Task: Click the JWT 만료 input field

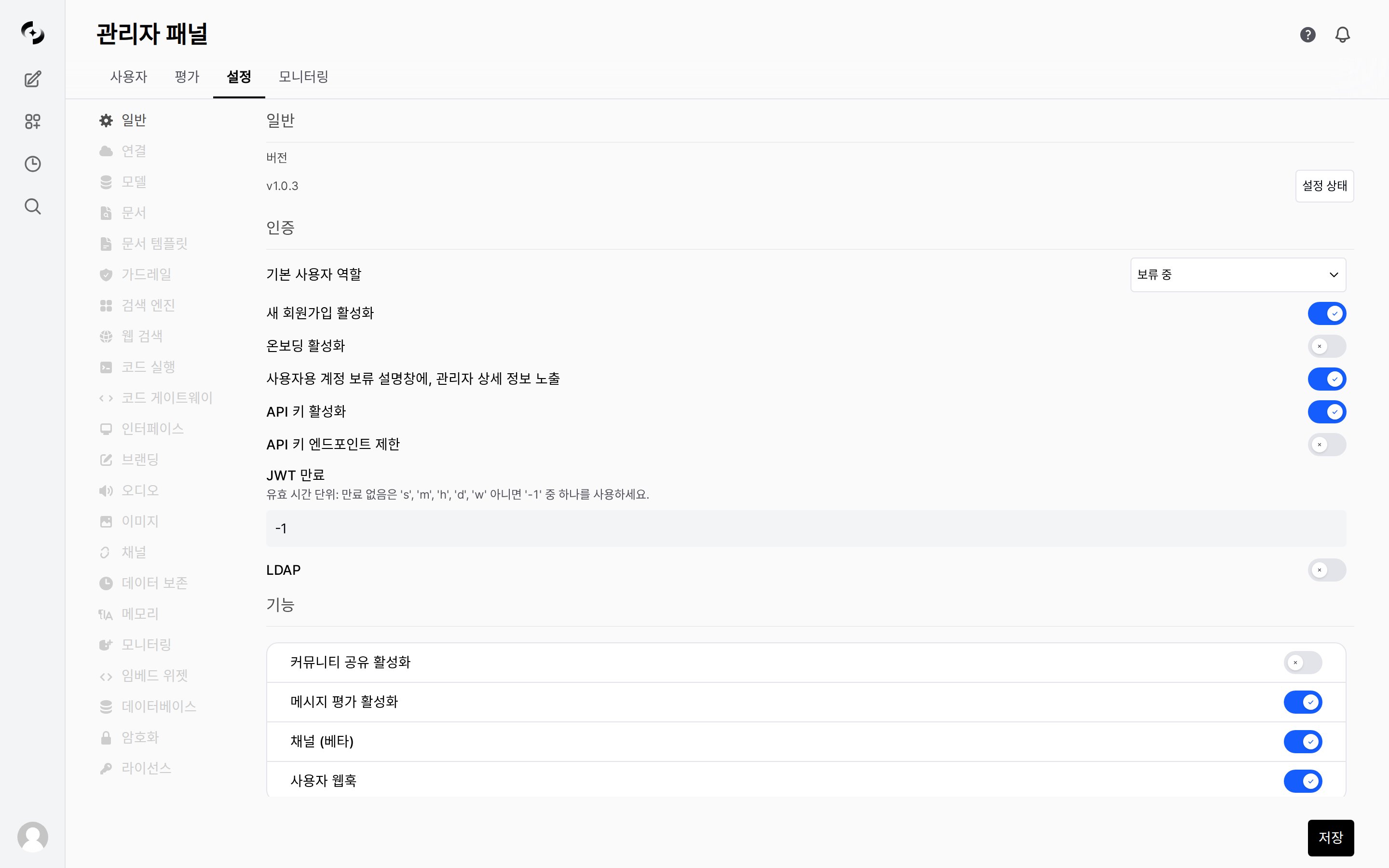Action: pos(806,528)
